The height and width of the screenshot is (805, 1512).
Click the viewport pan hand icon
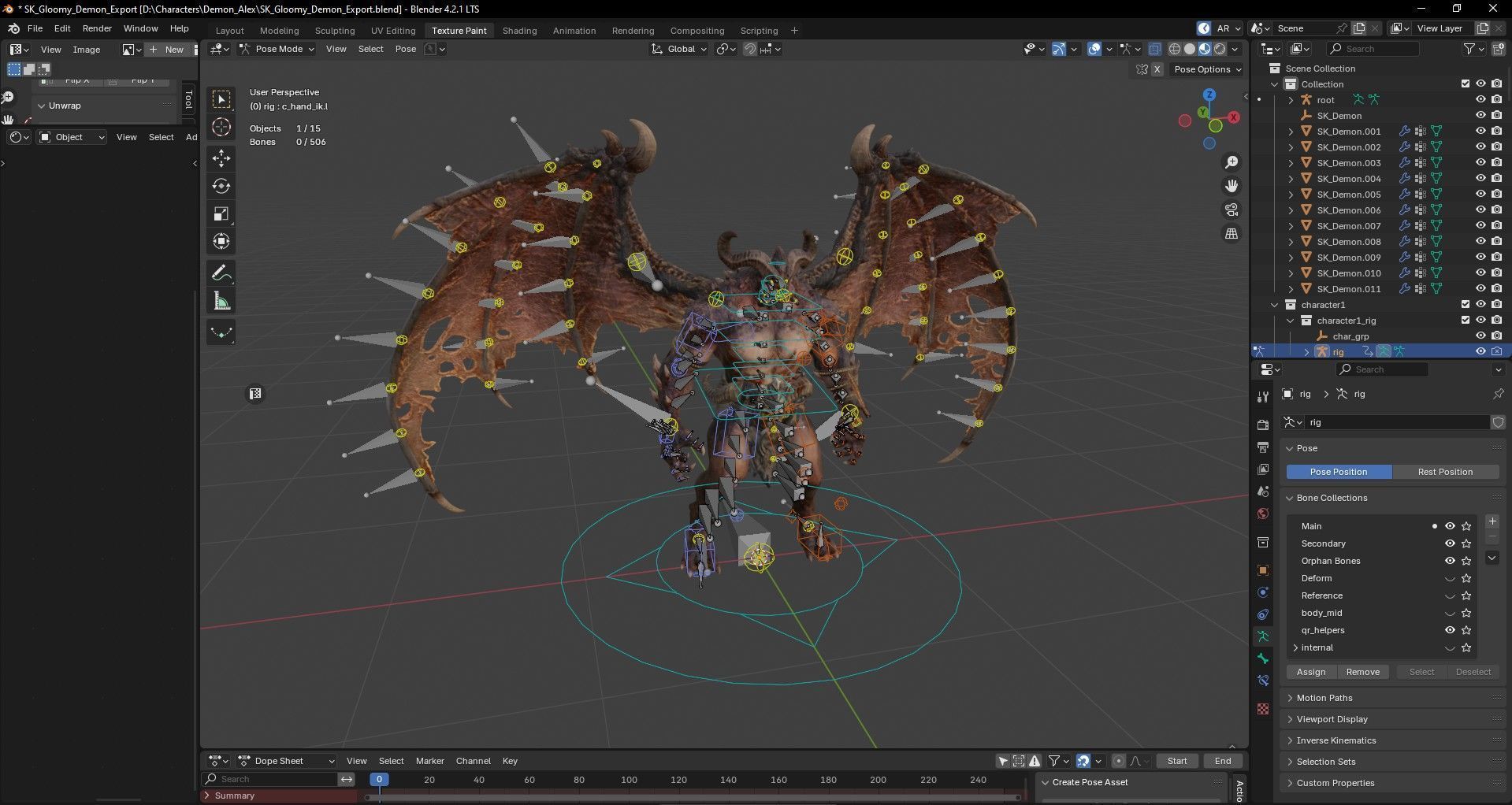(x=1232, y=186)
